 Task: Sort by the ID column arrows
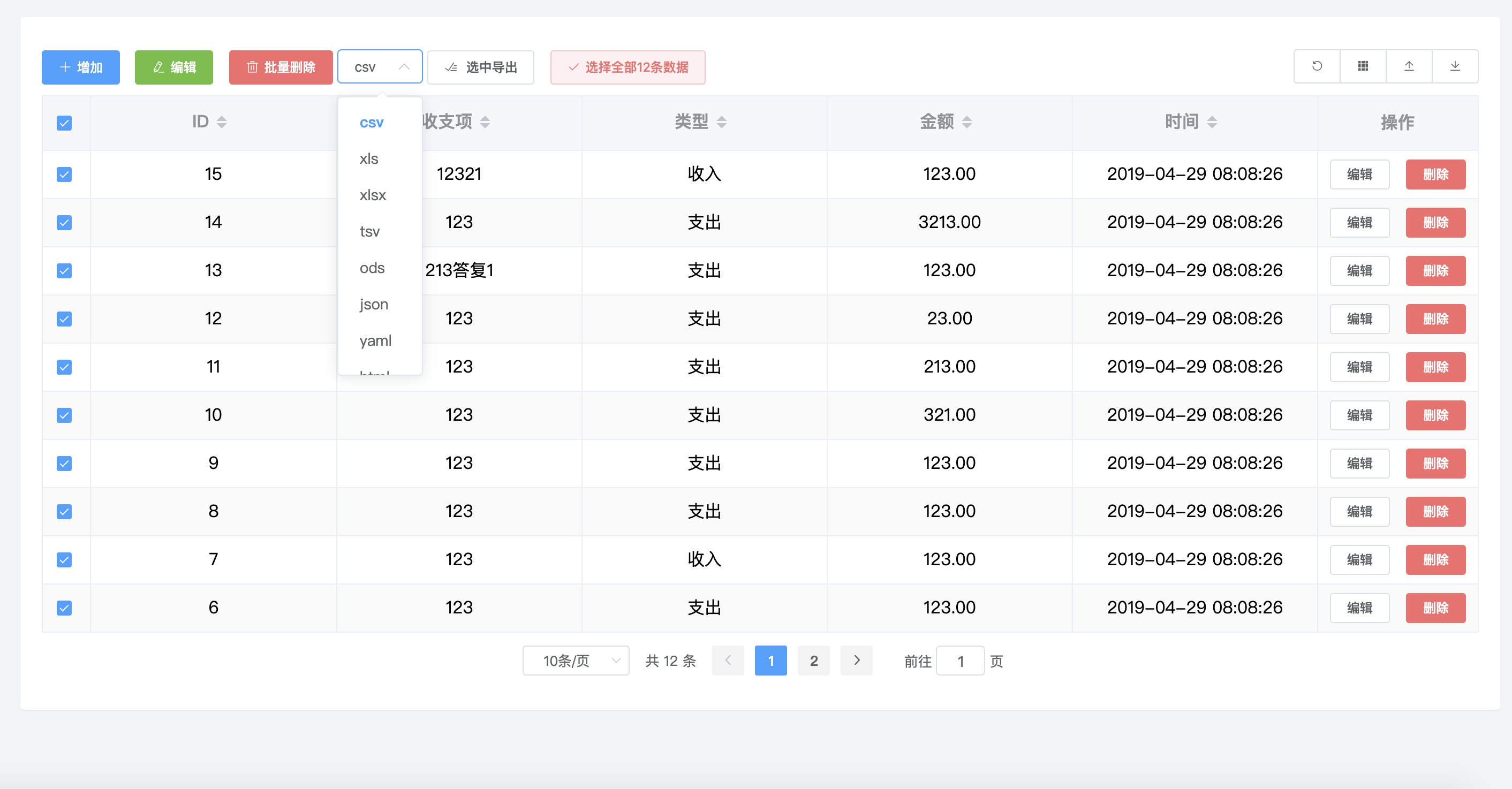pyautogui.click(x=221, y=122)
